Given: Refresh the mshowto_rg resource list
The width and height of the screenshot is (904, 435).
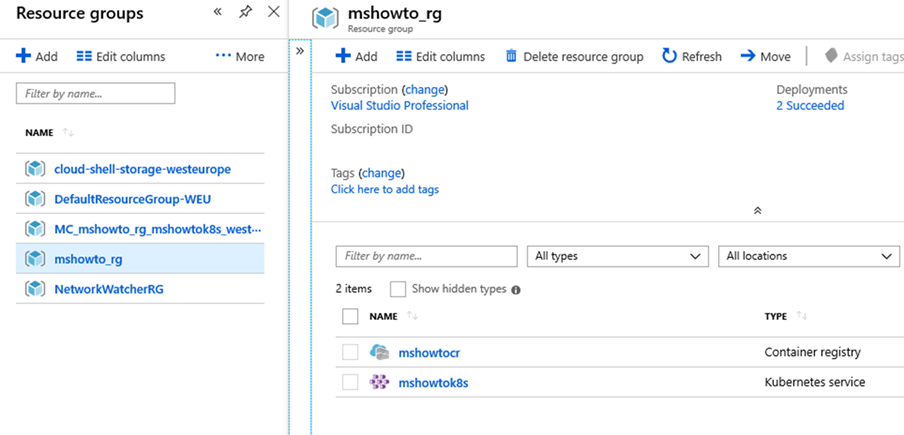Looking at the screenshot, I should 692,56.
